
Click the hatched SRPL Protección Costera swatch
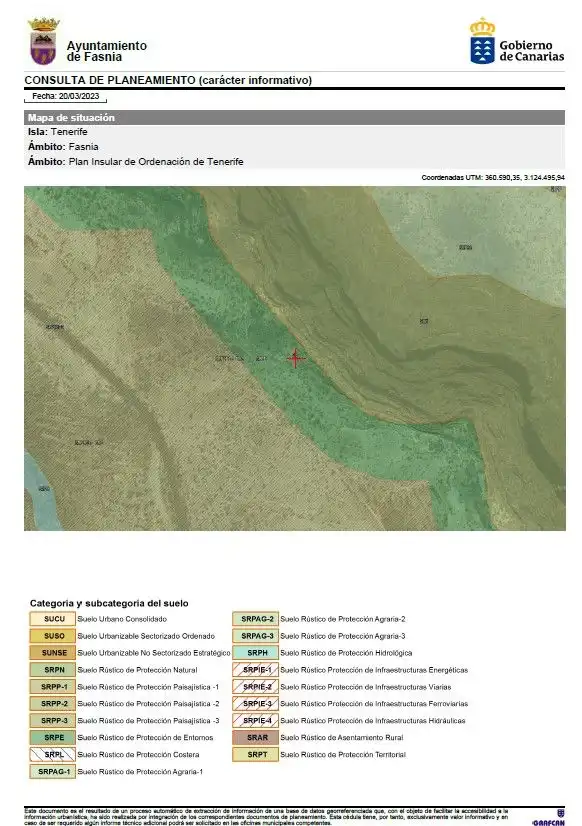(53, 754)
